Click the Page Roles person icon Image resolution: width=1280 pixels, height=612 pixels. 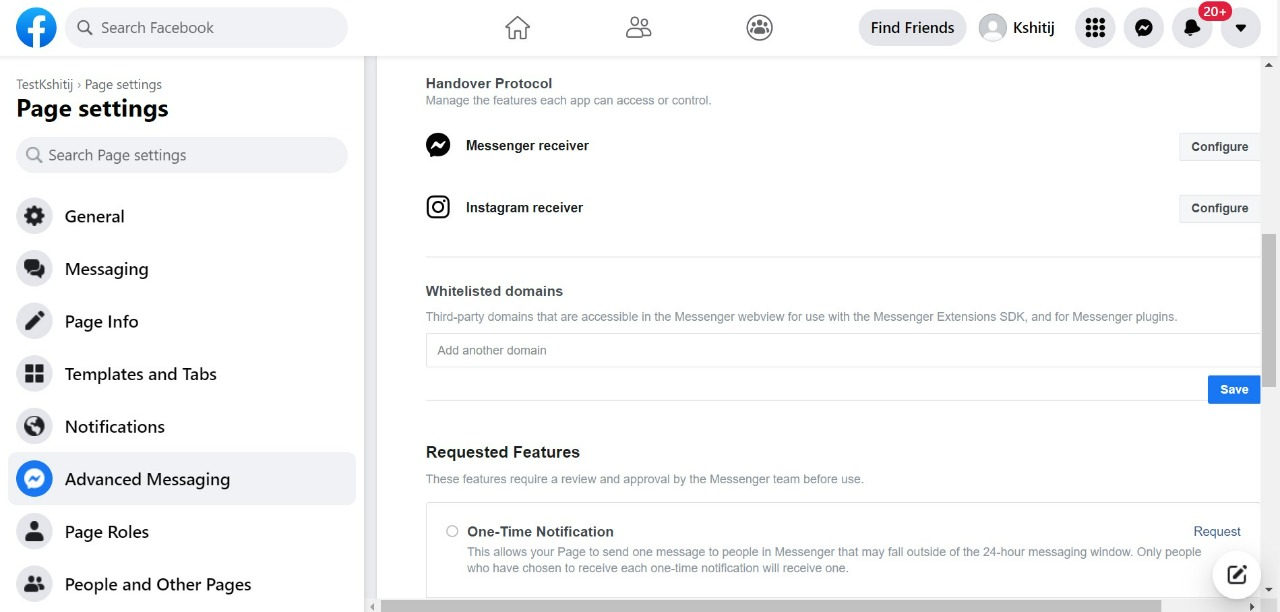pyautogui.click(x=35, y=532)
